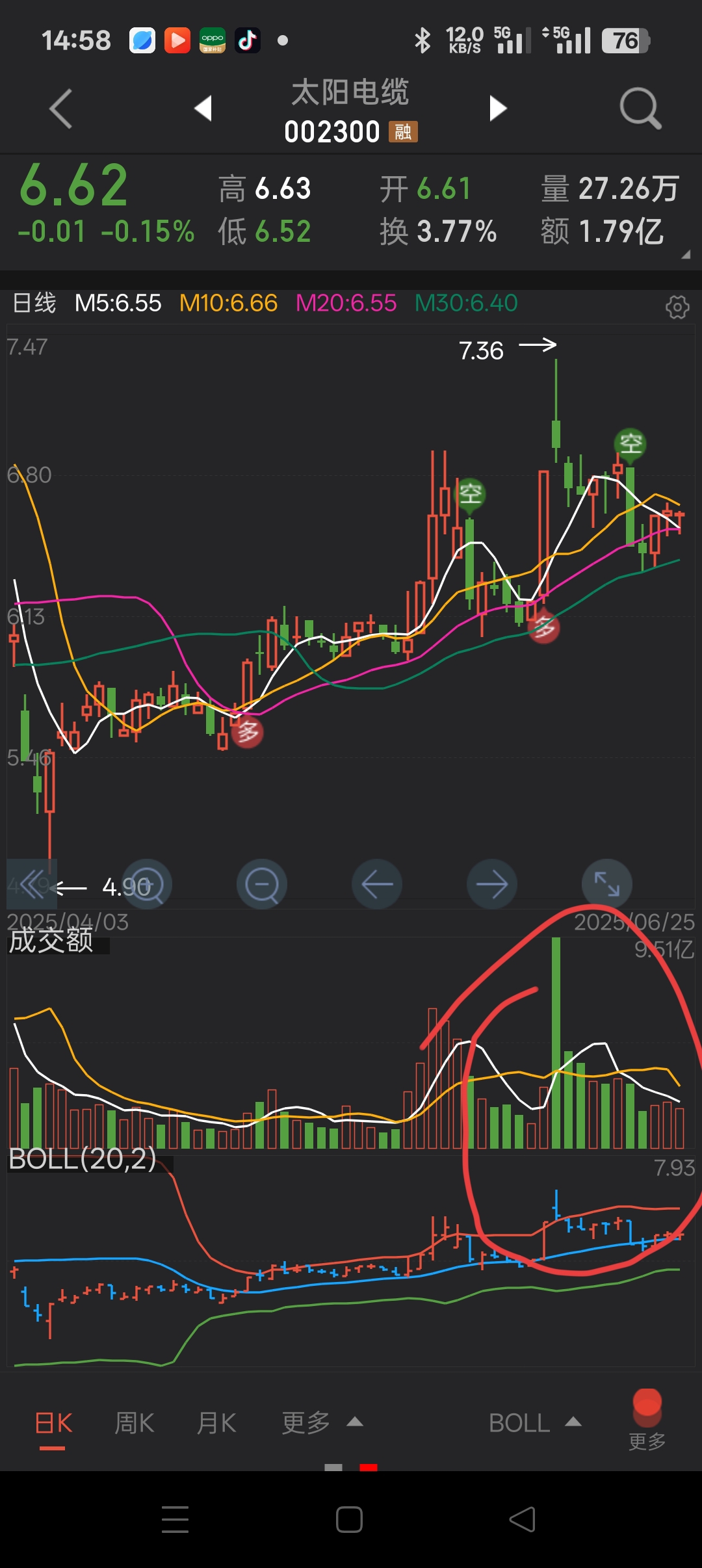This screenshot has width=702, height=1568.
Task: Tap the red 多 marker near 6.13 level
Action: (x=543, y=628)
